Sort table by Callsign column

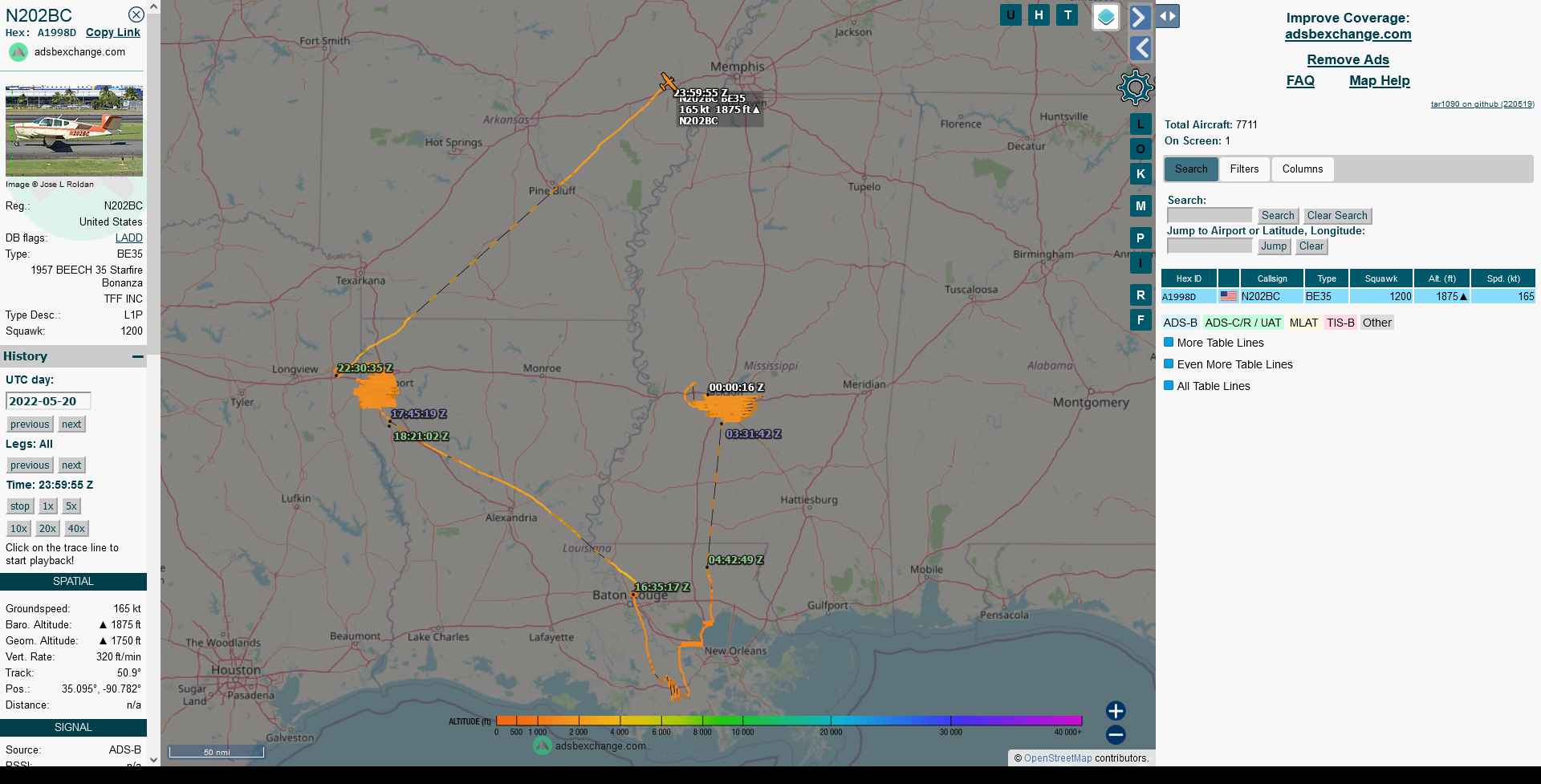click(x=1272, y=278)
